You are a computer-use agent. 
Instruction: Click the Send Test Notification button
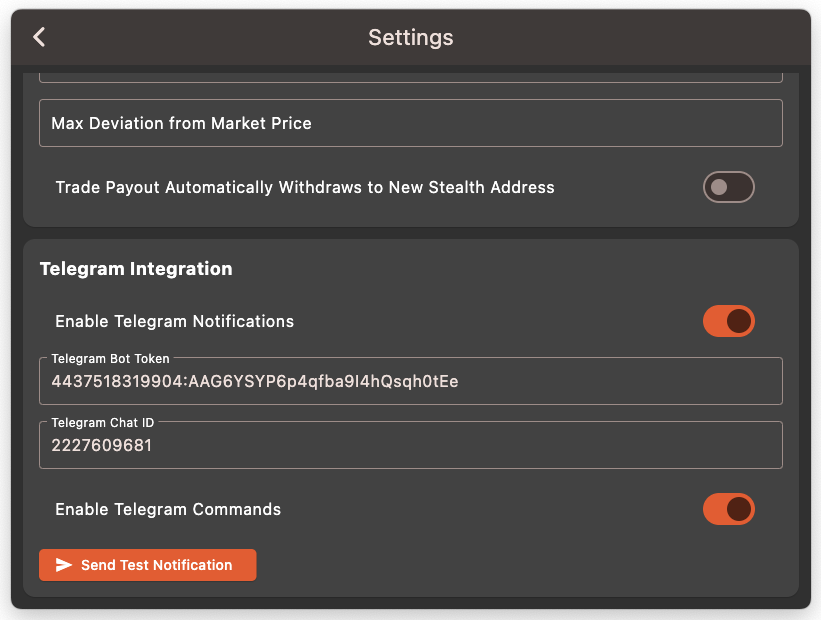[148, 565]
